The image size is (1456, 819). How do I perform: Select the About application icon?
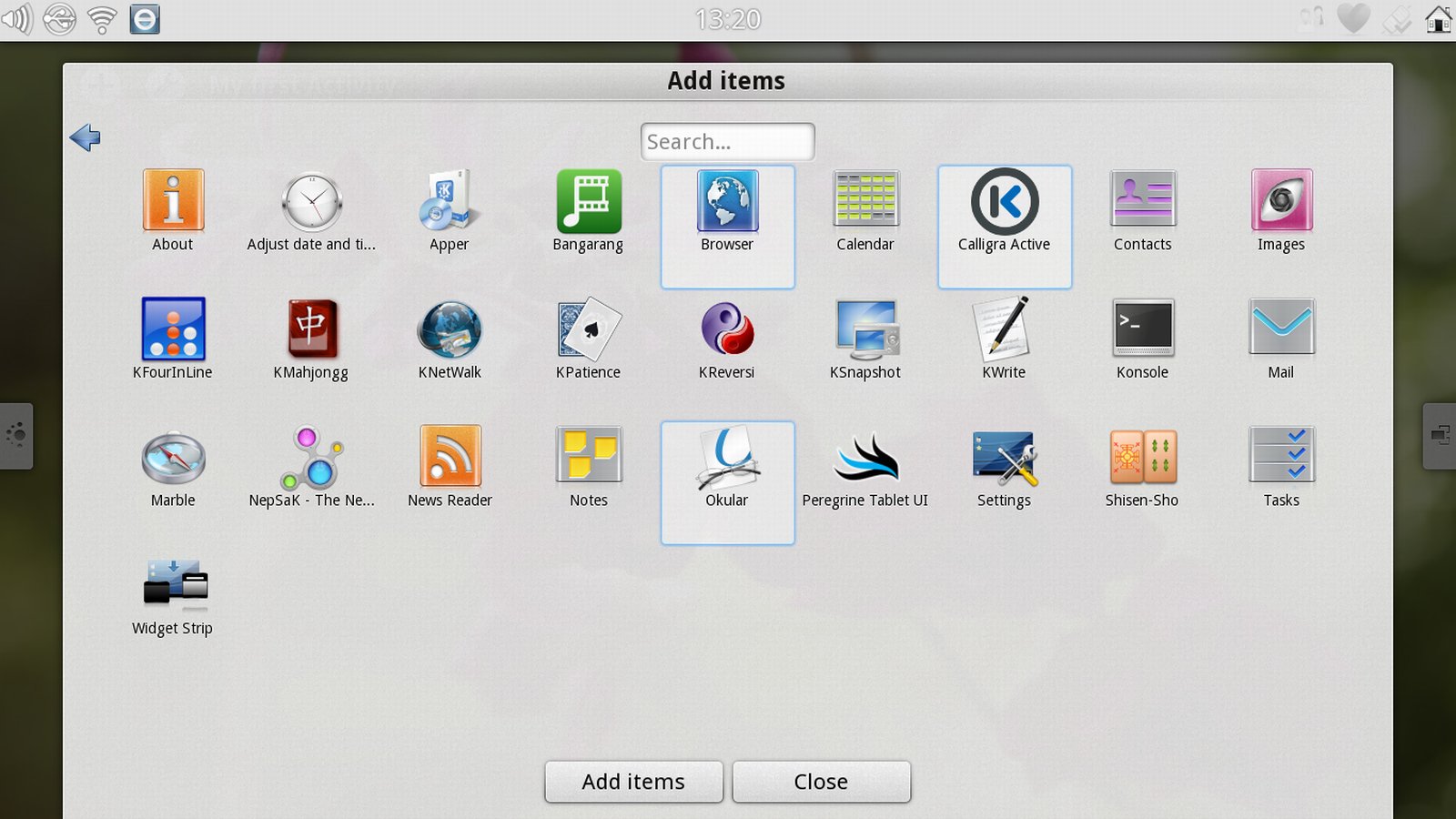173,200
